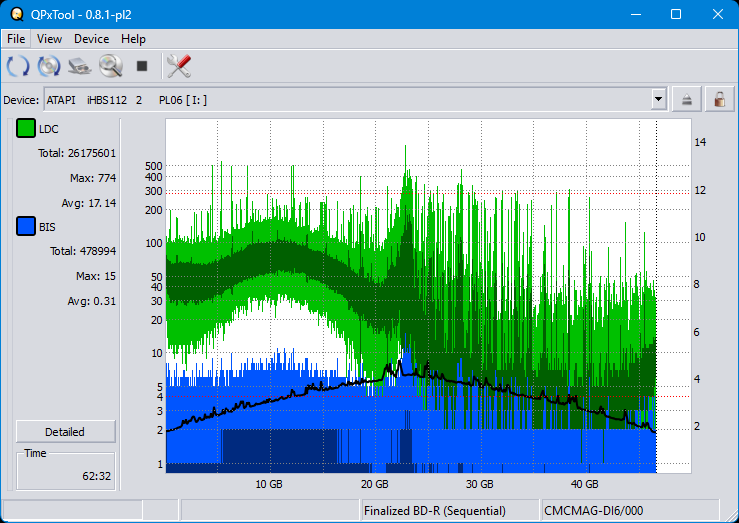Open the View menu
Screen dimensions: 739x523
point(49,39)
